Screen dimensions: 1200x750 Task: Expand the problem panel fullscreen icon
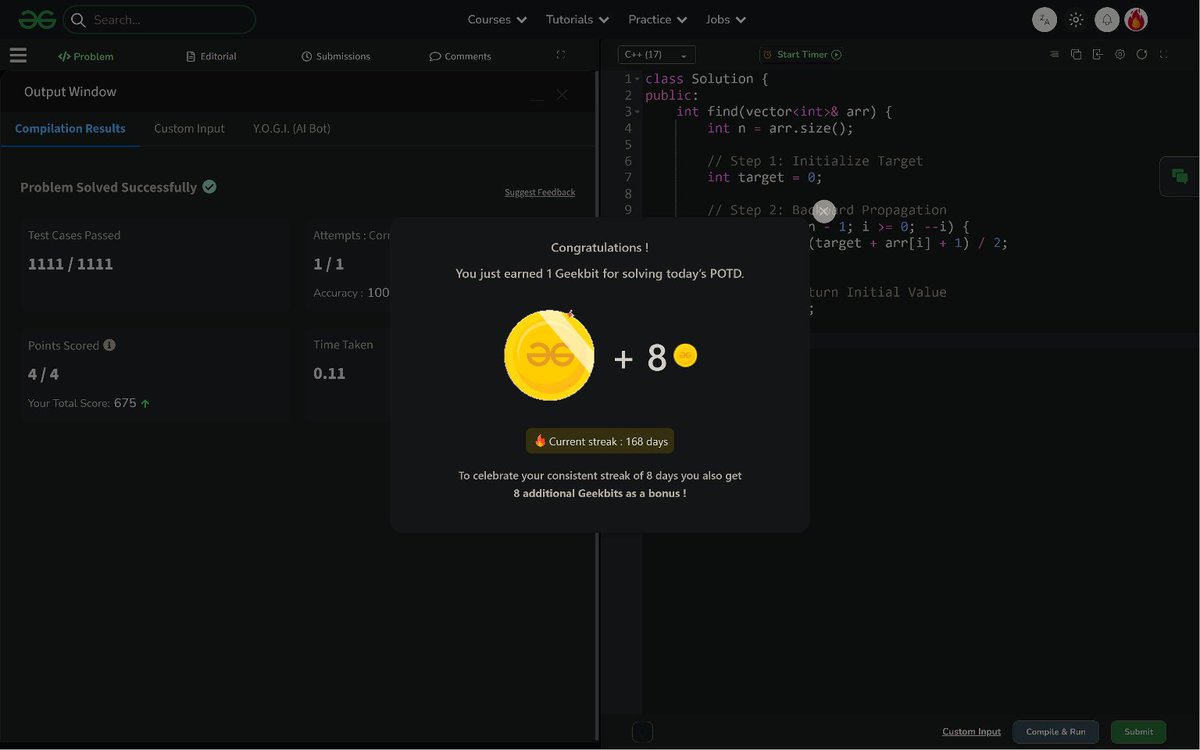pyautogui.click(x=560, y=55)
